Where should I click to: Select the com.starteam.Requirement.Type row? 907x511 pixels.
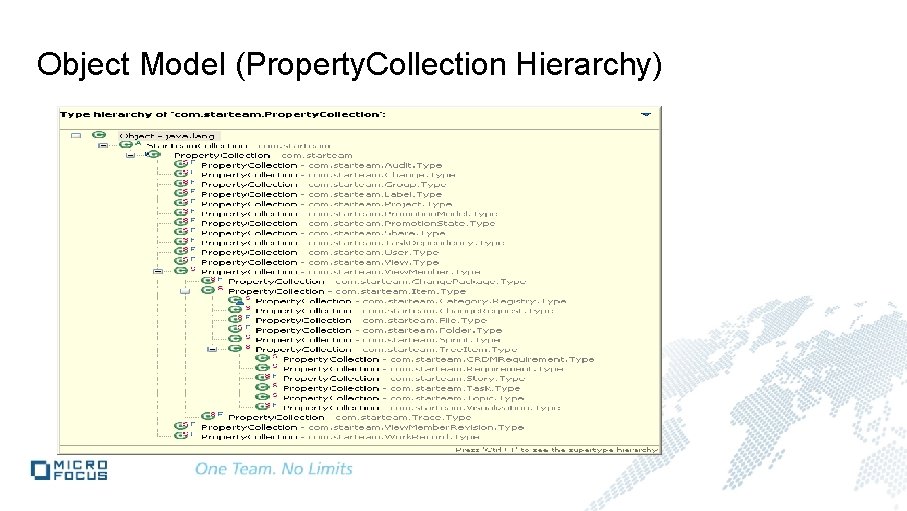423,369
